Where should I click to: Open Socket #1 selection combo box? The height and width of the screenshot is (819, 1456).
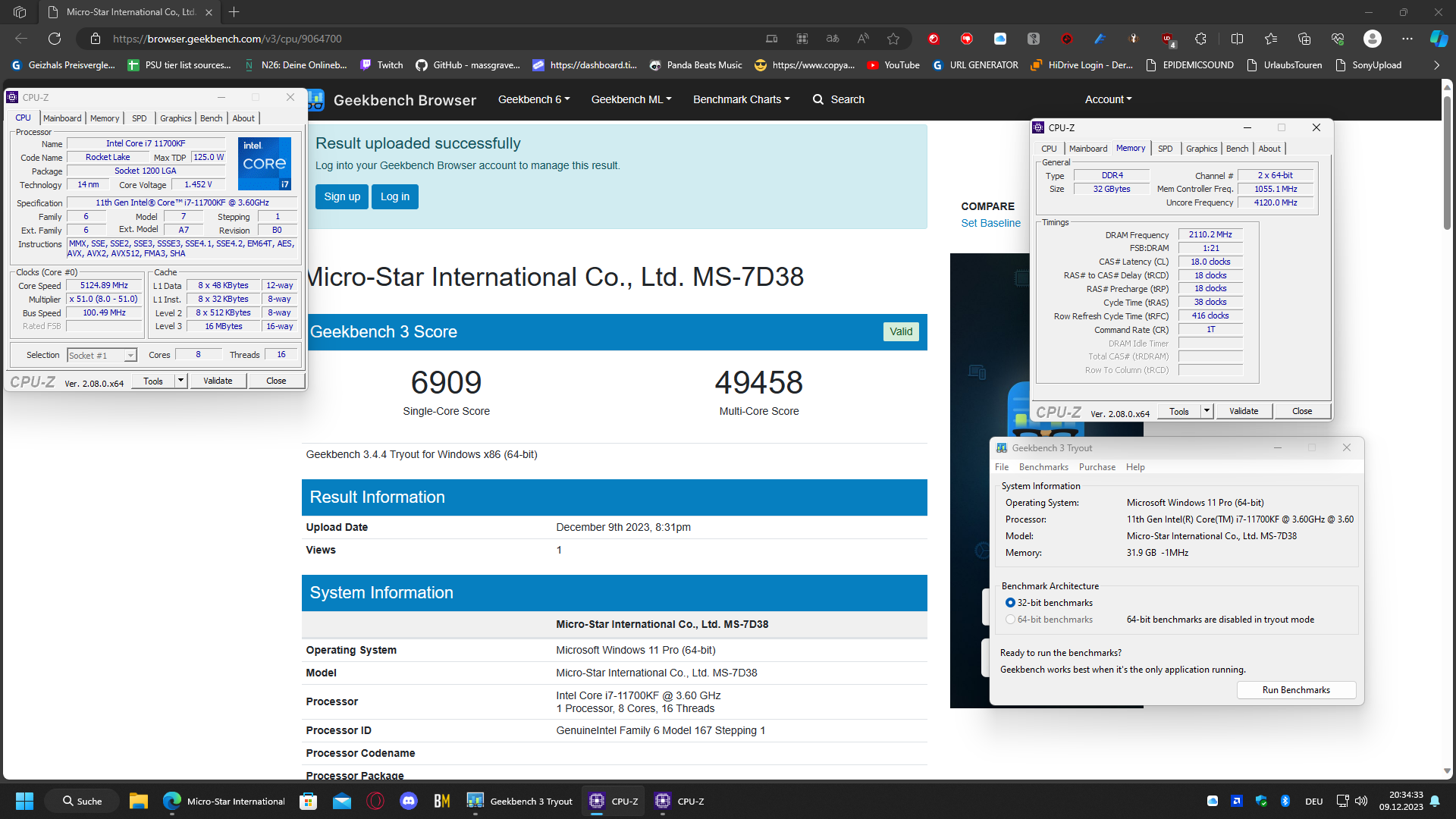[102, 355]
